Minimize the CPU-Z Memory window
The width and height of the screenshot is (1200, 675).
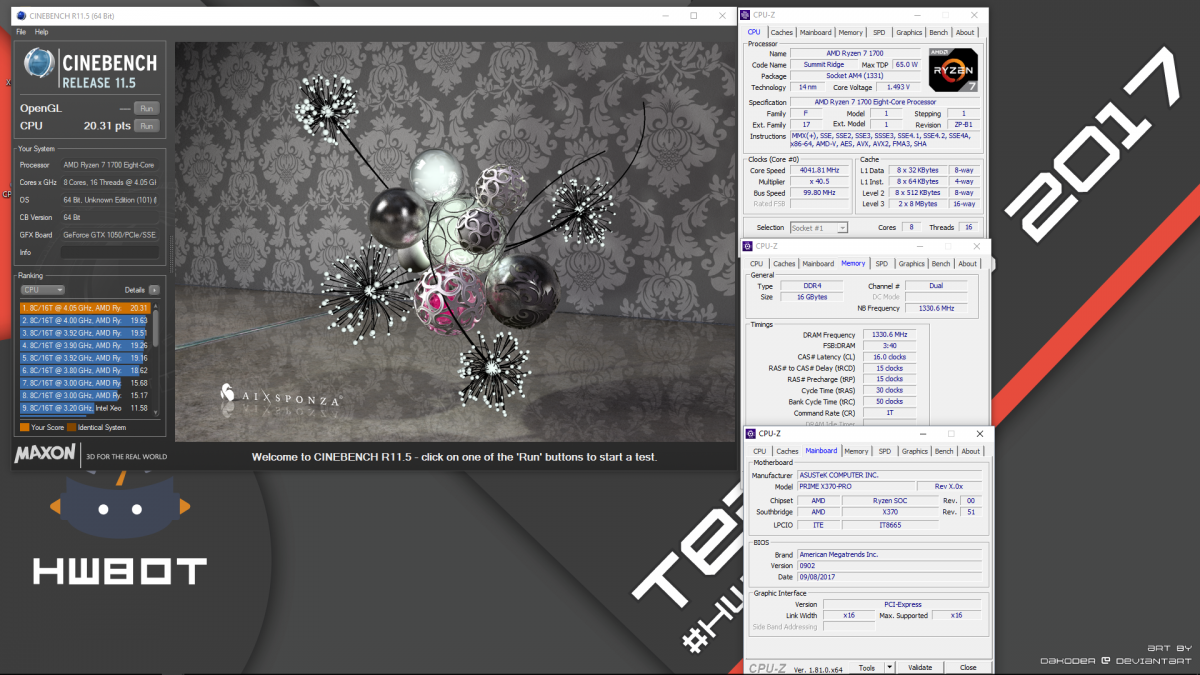920,246
